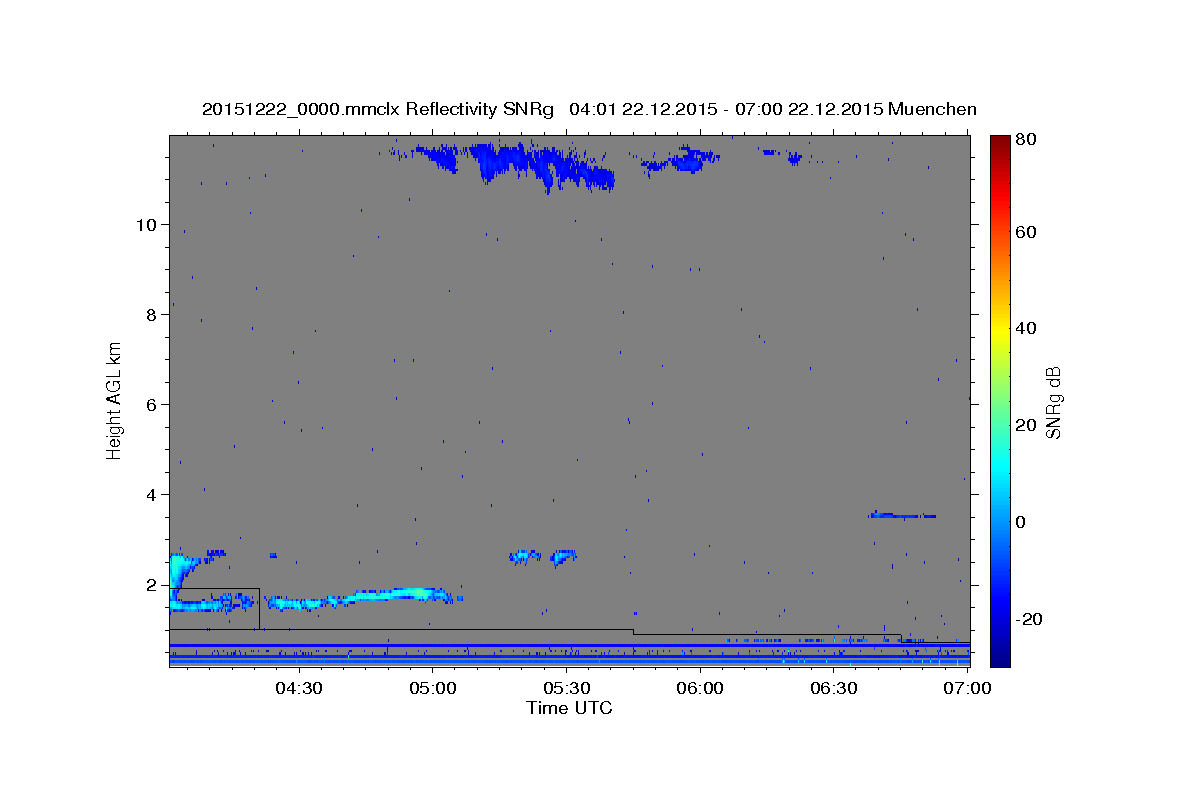Screen dimensions: 1200x800
Task: Click the colorbar value 40
Action: tap(1026, 328)
